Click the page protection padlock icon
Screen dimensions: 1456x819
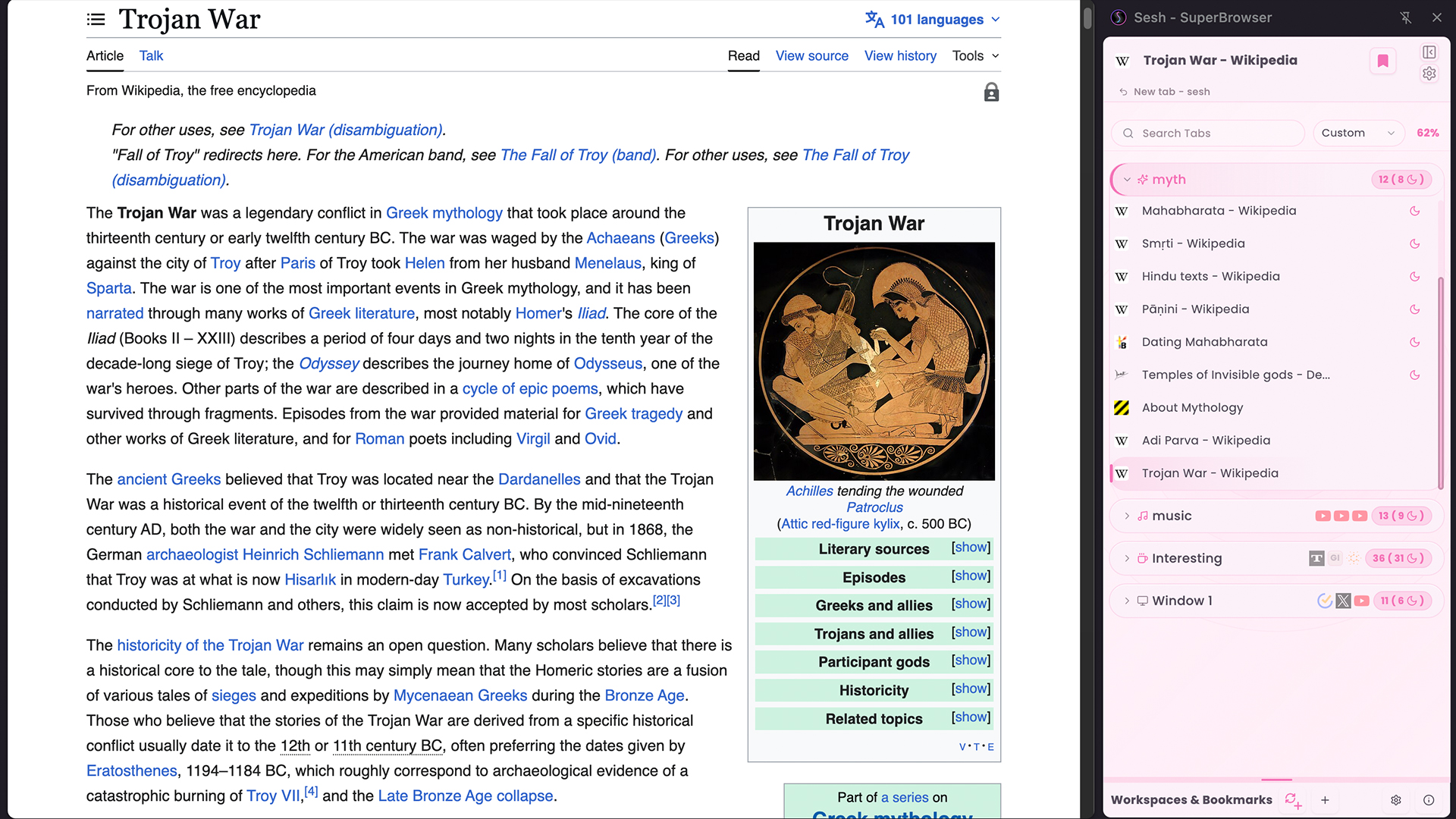coord(991,93)
